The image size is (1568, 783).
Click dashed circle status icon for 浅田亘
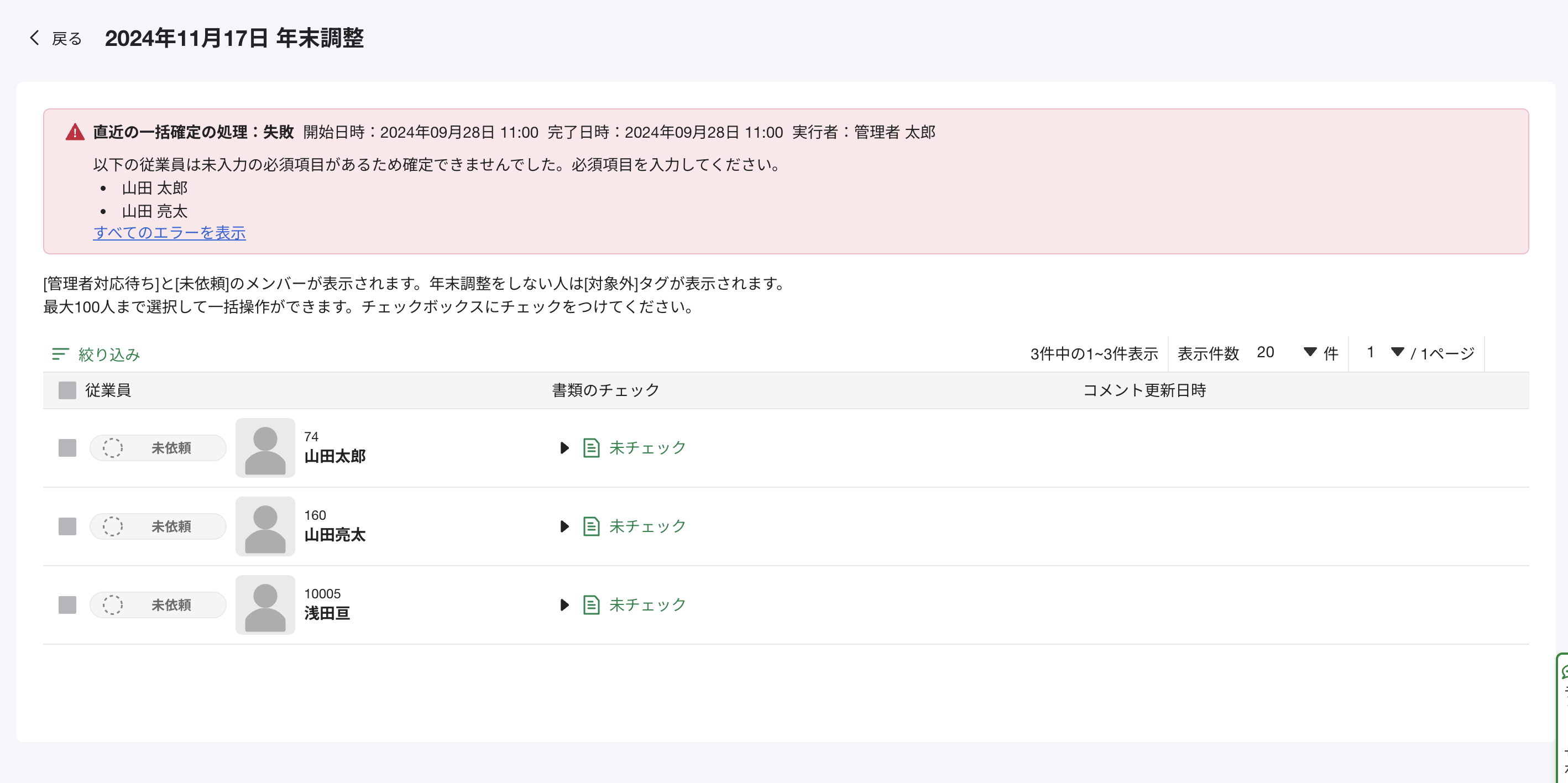coord(113,604)
